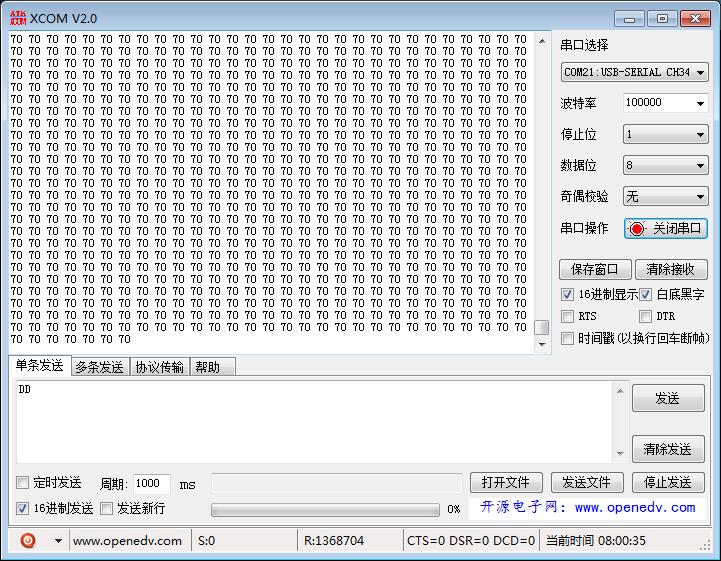The image size is (721, 561).
Task: Click the red status icon in status bar
Action: (28, 540)
